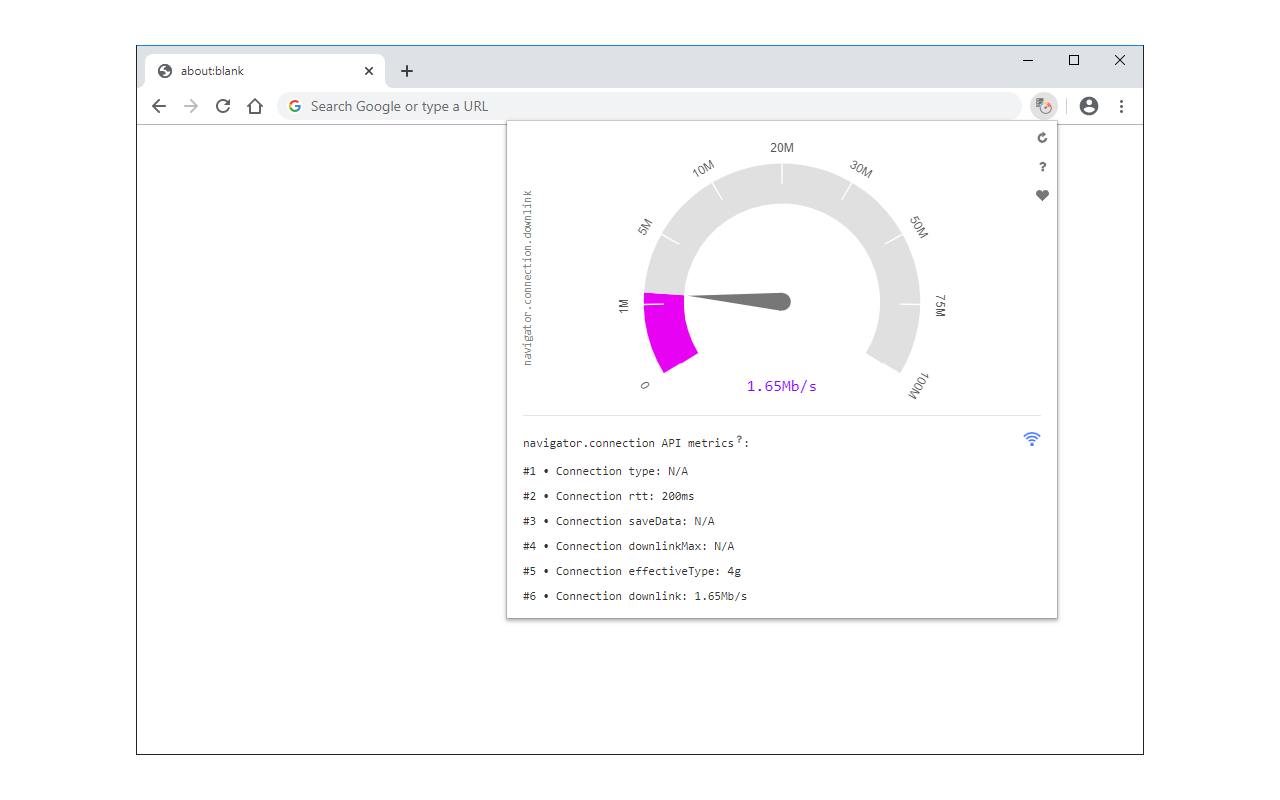Open the network speed extension icon
Viewport: 1280px width, 800px height.
point(1044,106)
